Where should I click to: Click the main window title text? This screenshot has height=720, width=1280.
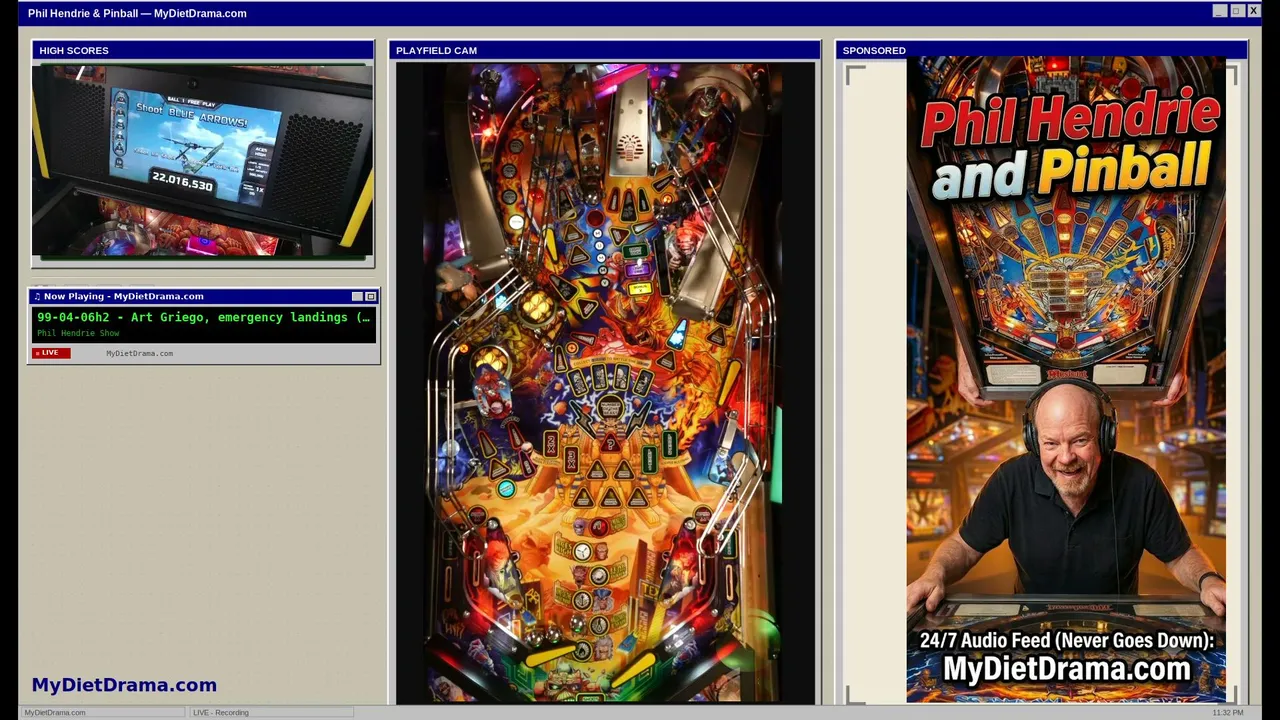(x=137, y=13)
